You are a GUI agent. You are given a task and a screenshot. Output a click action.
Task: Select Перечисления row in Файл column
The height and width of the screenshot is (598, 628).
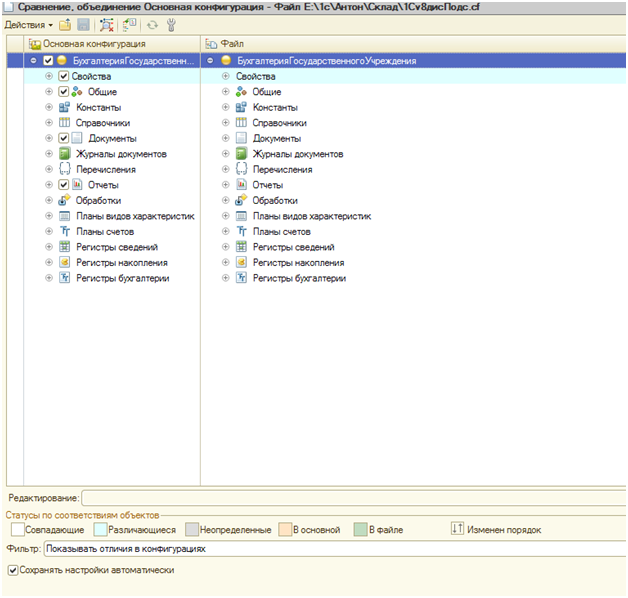(x=413, y=169)
